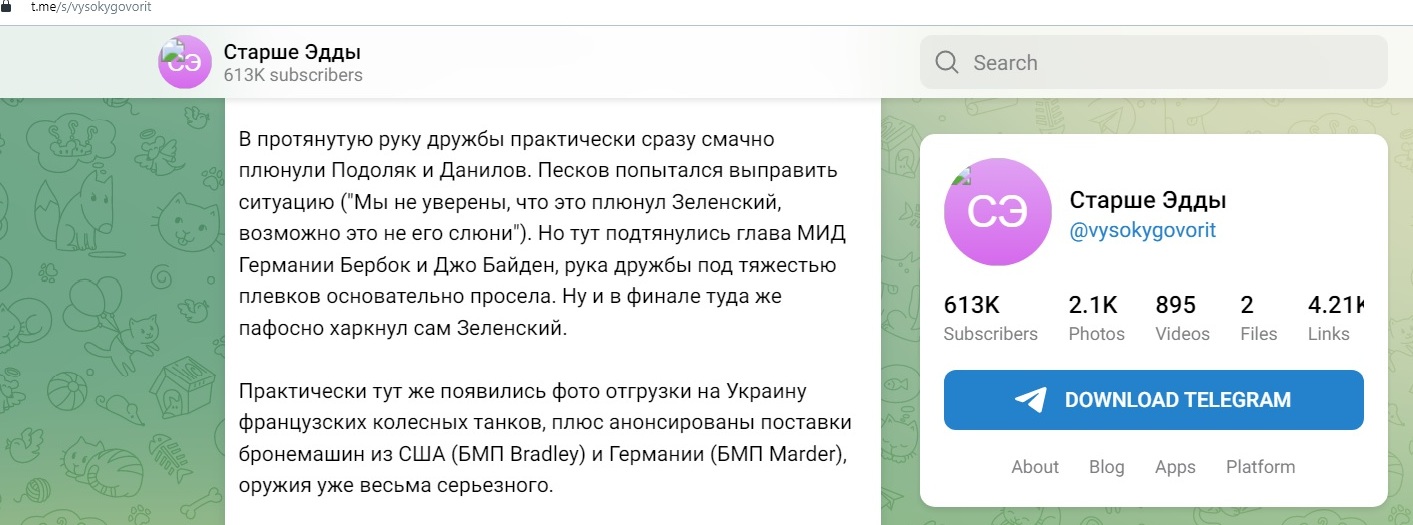Select the 4.21K Links counter

point(1337,319)
